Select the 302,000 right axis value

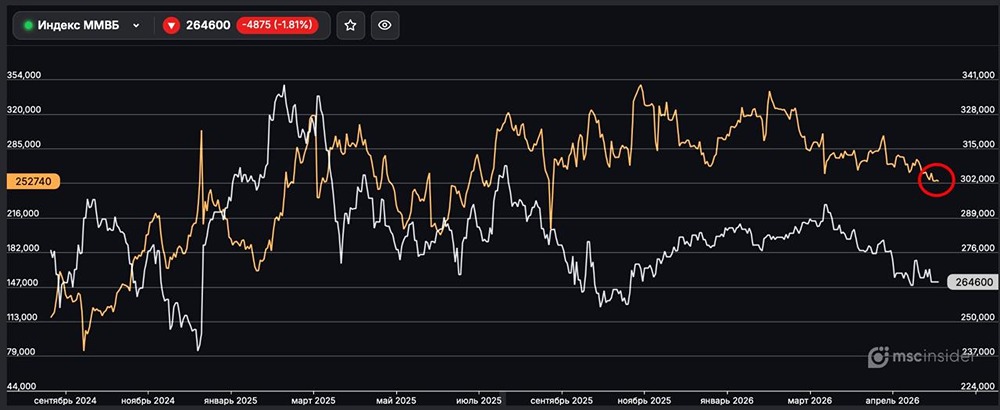pyautogui.click(x=978, y=180)
